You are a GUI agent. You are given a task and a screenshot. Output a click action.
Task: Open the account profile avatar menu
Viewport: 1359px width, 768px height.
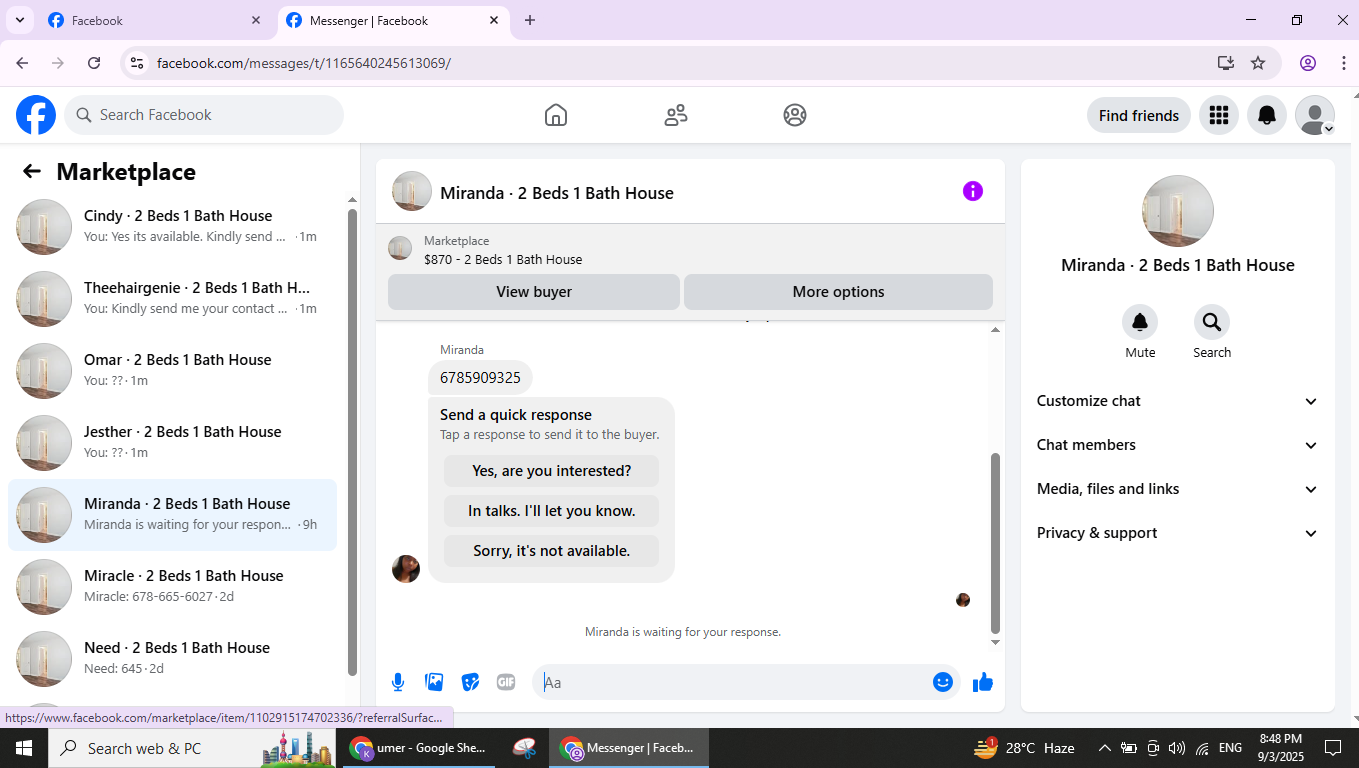tap(1315, 115)
